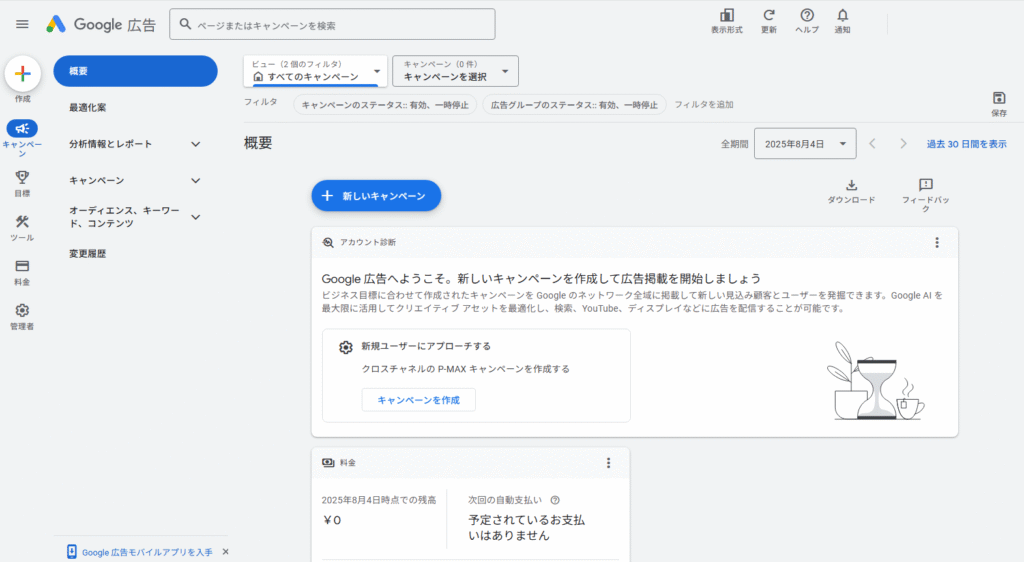
Task: Open 料金 card three-dot menu
Action: pyautogui.click(x=608, y=463)
